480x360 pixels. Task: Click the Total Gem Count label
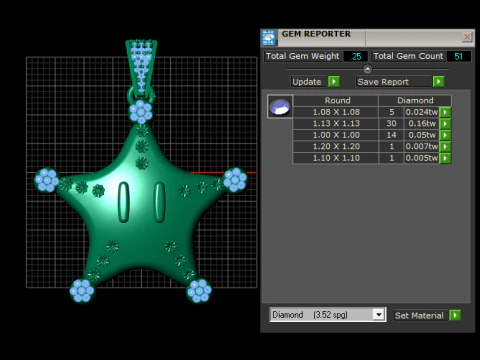(408, 56)
